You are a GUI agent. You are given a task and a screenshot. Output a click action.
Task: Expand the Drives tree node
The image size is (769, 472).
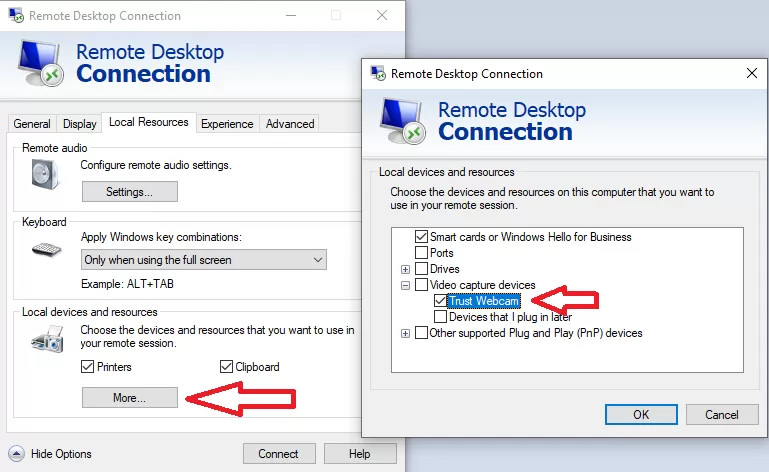405,269
